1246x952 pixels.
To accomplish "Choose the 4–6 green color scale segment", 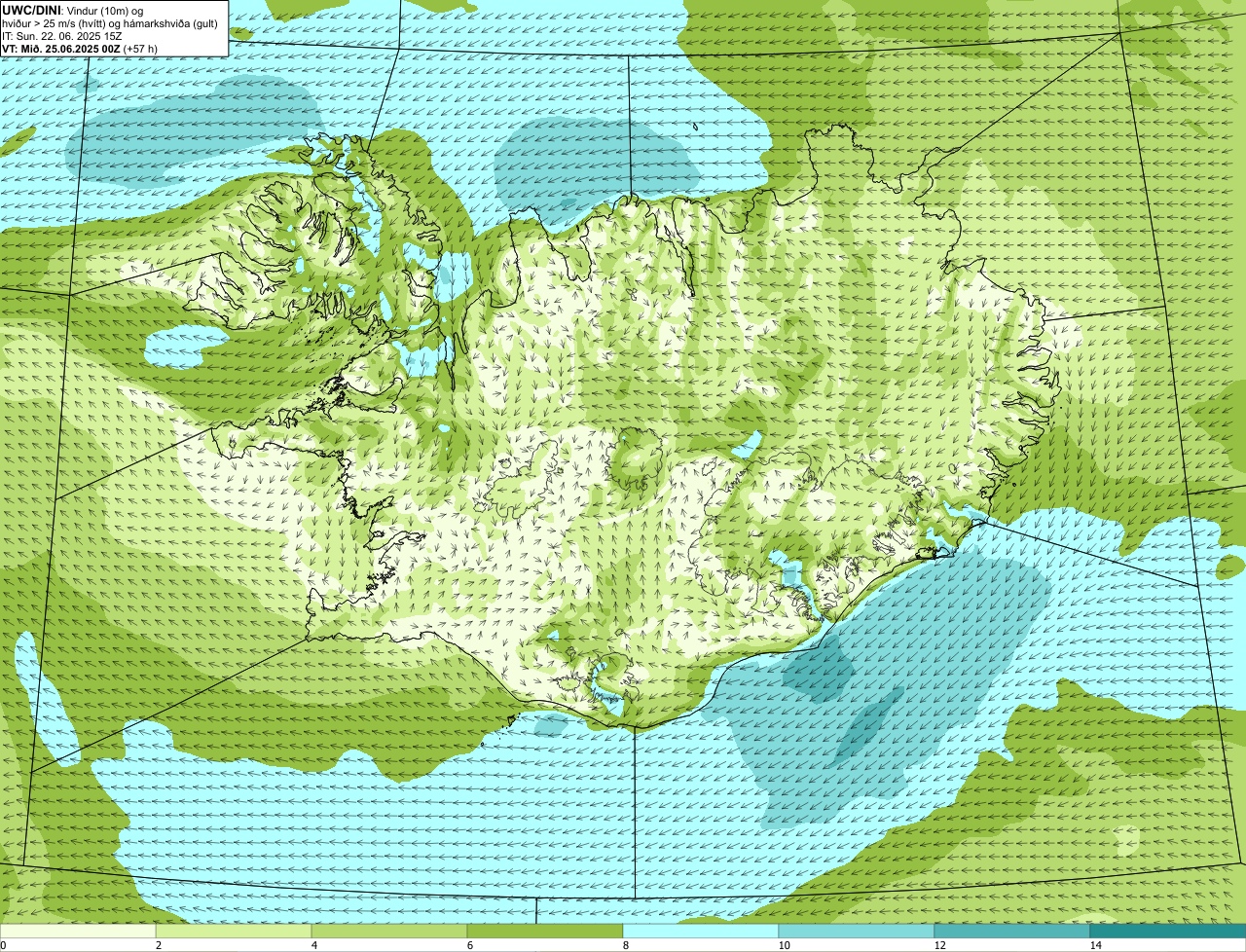I will tap(389, 931).
